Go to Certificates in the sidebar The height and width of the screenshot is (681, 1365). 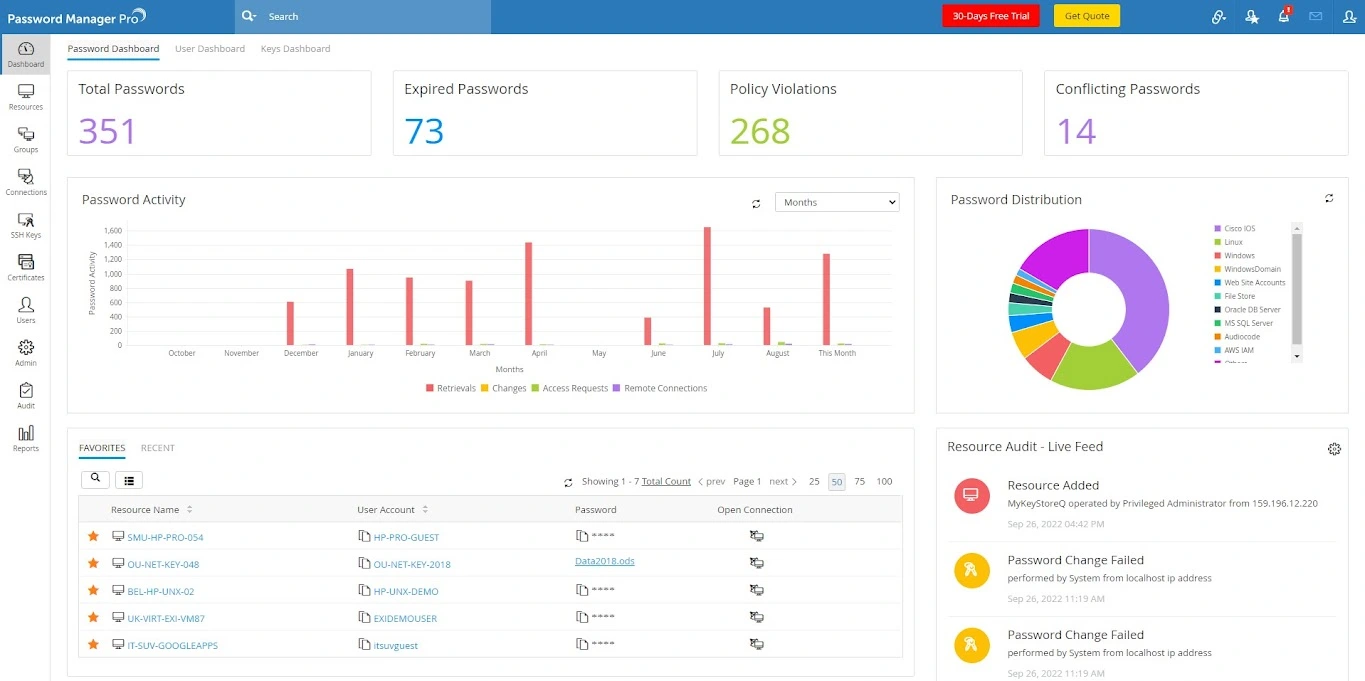click(x=25, y=267)
